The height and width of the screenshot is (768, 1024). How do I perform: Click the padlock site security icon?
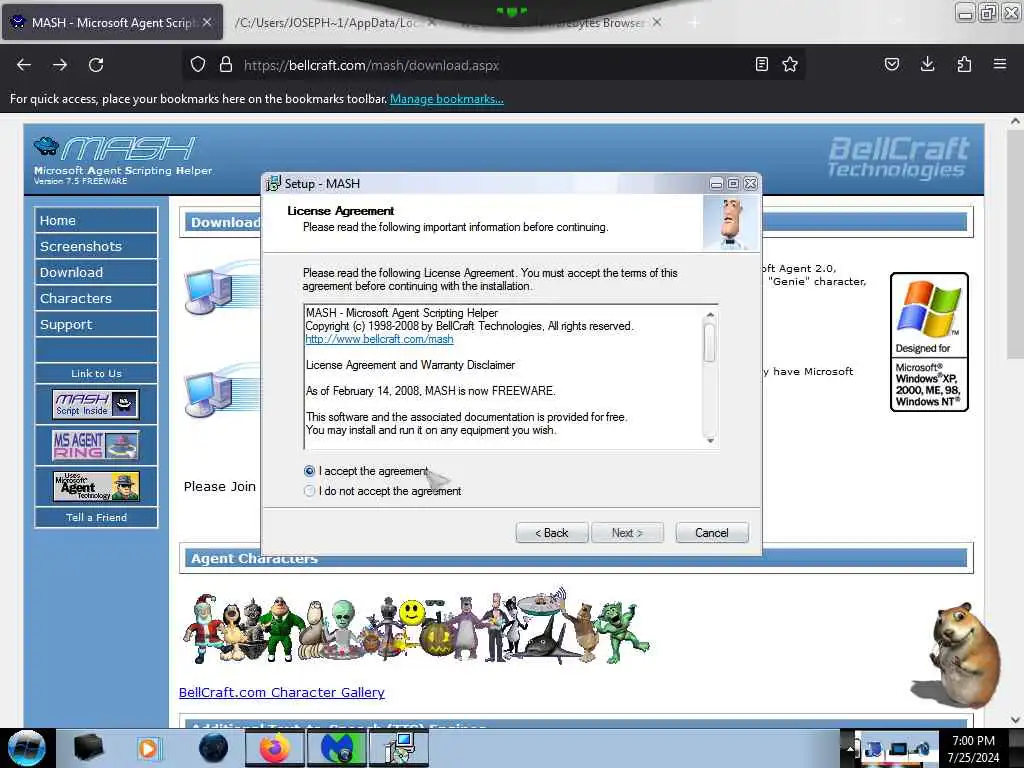[x=226, y=65]
